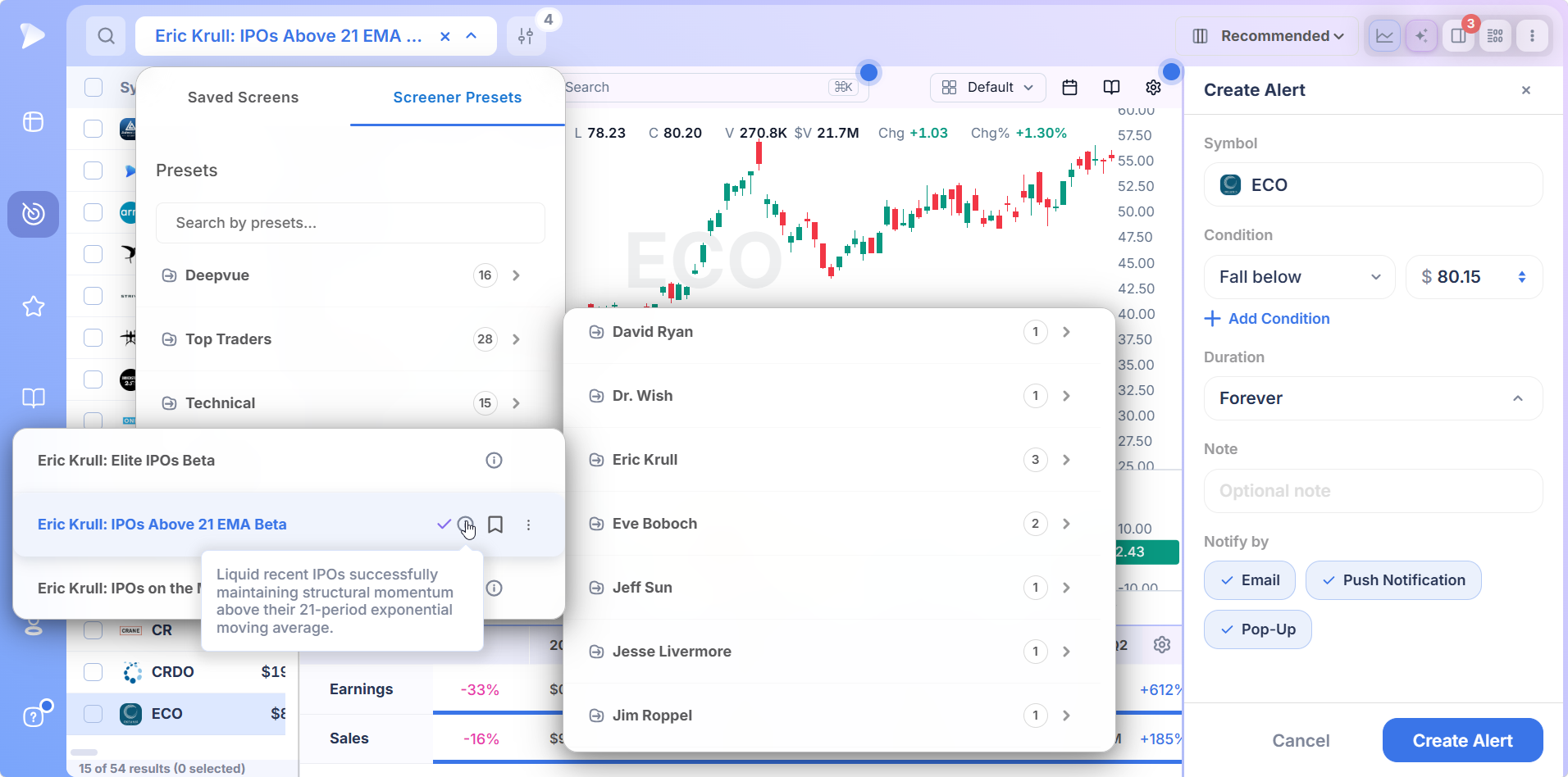Open the Fall below condition dropdown

tap(1299, 277)
